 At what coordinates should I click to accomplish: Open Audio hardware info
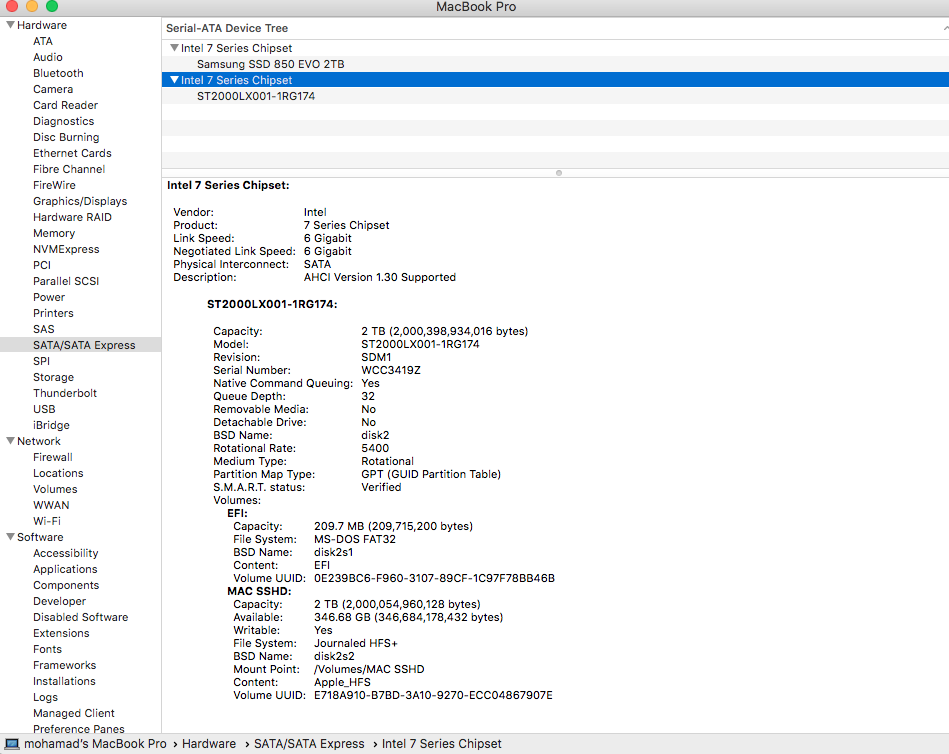(48, 57)
